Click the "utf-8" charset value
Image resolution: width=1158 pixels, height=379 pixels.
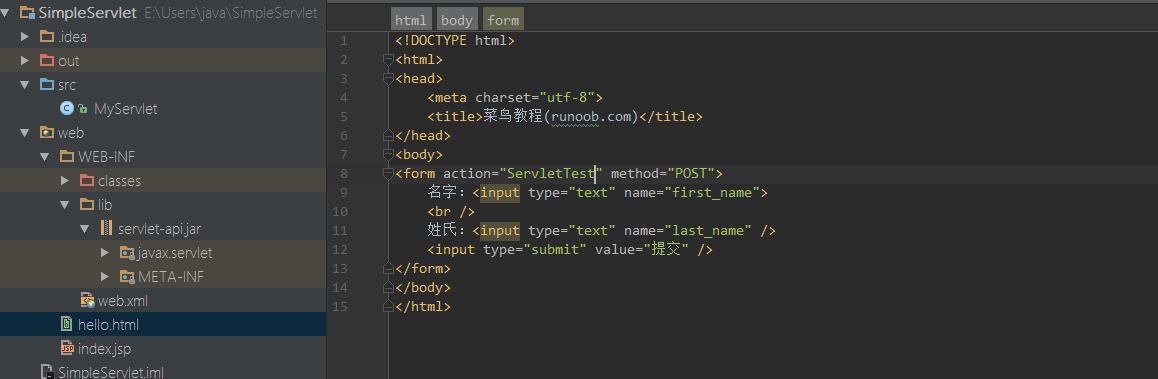tap(567, 98)
